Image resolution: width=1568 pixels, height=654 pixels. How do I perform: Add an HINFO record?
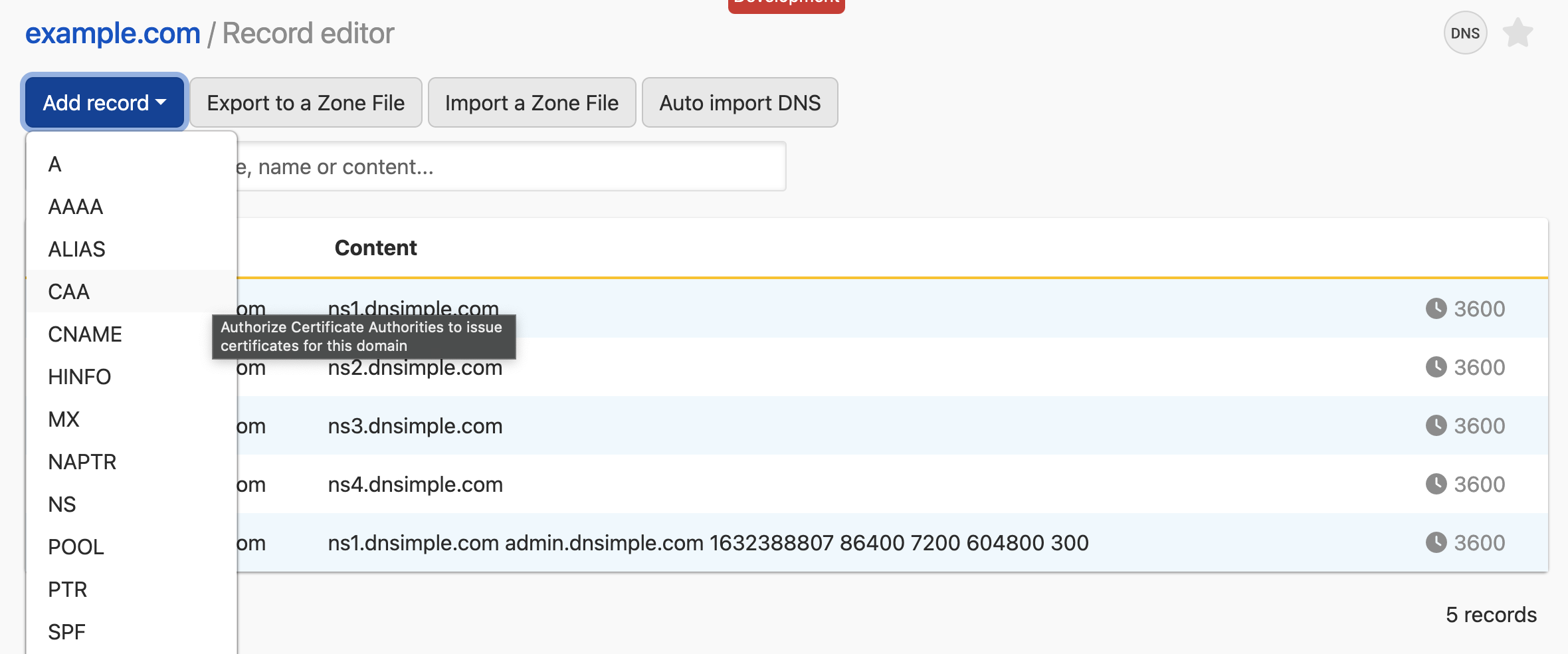point(132,377)
